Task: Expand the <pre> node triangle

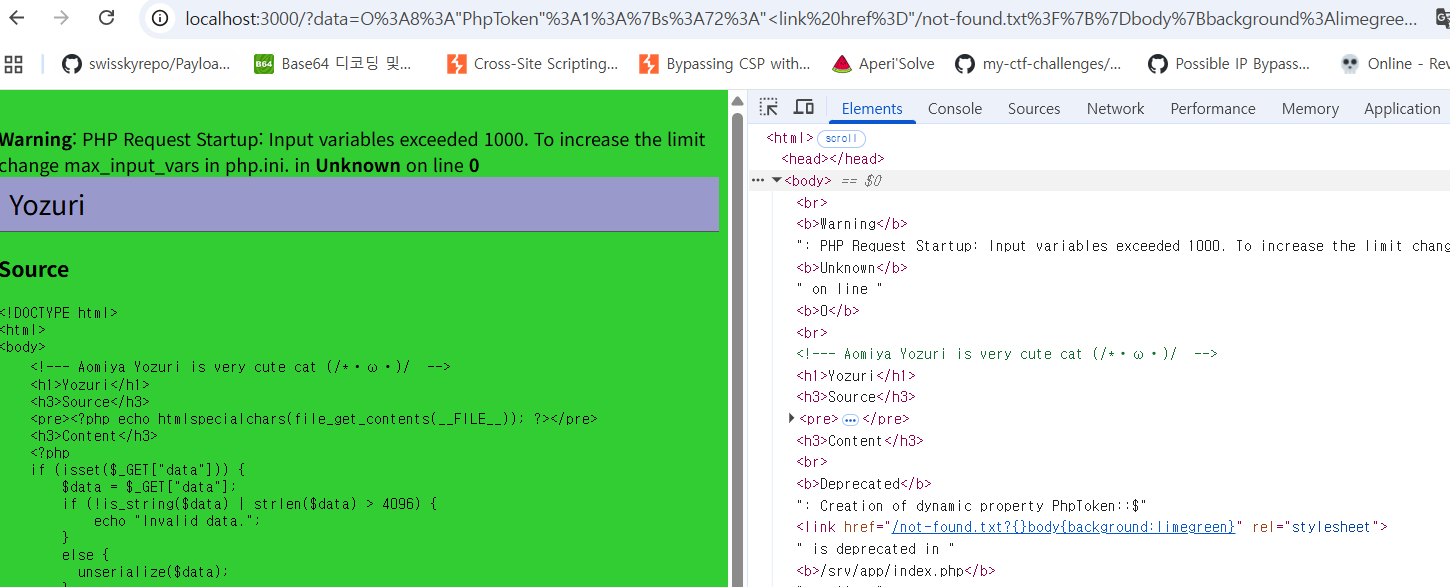Action: click(x=792, y=418)
